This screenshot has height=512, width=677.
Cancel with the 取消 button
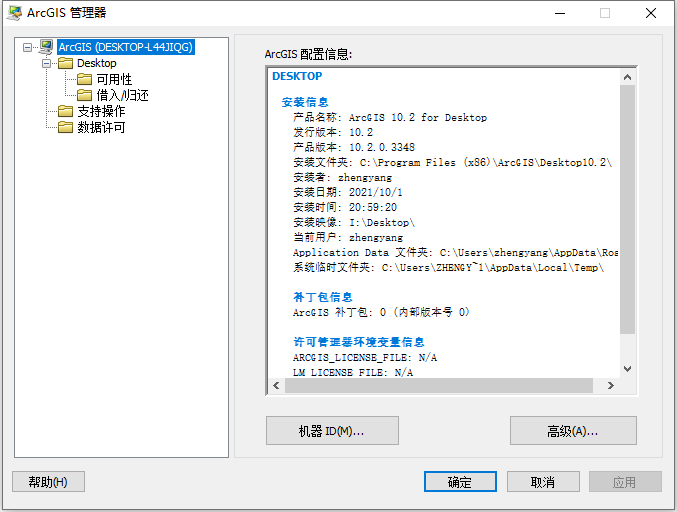point(543,481)
